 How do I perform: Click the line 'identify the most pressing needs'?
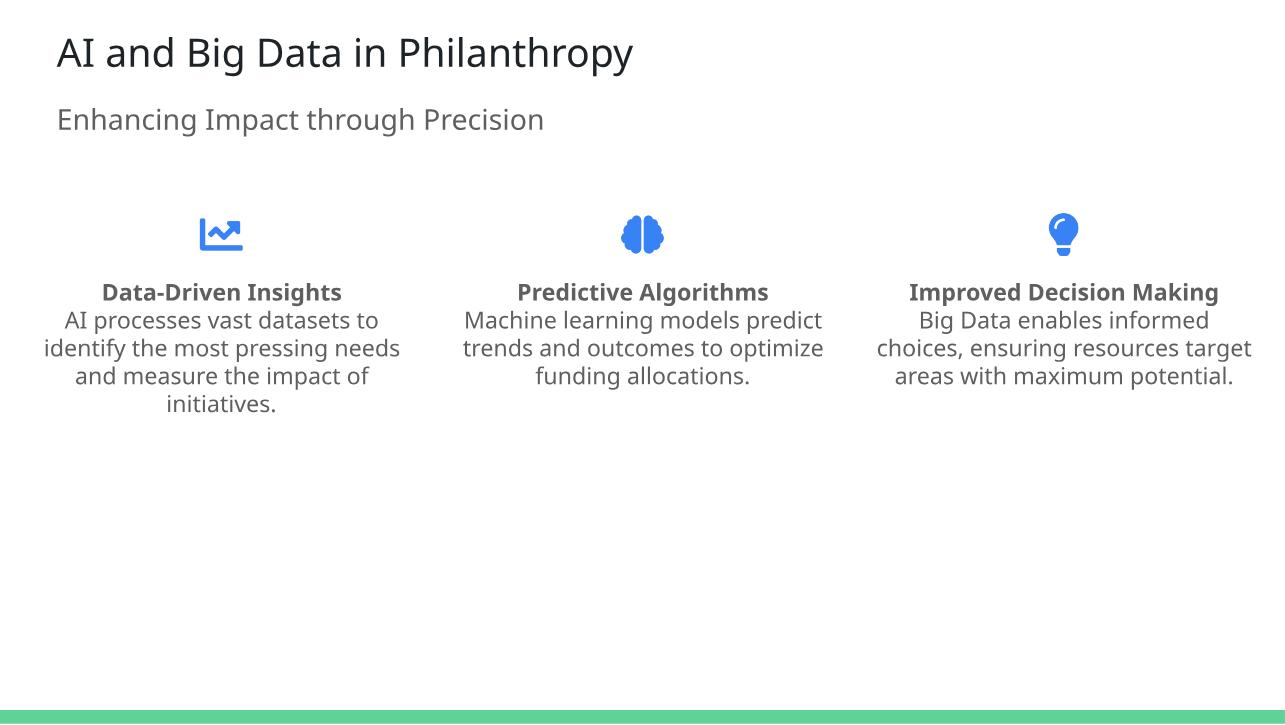click(221, 349)
